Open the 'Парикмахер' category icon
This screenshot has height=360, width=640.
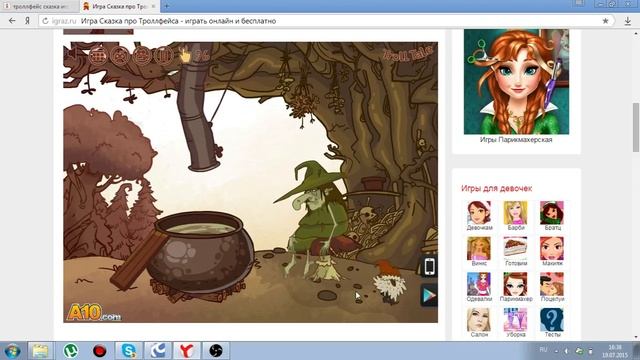[516, 284]
